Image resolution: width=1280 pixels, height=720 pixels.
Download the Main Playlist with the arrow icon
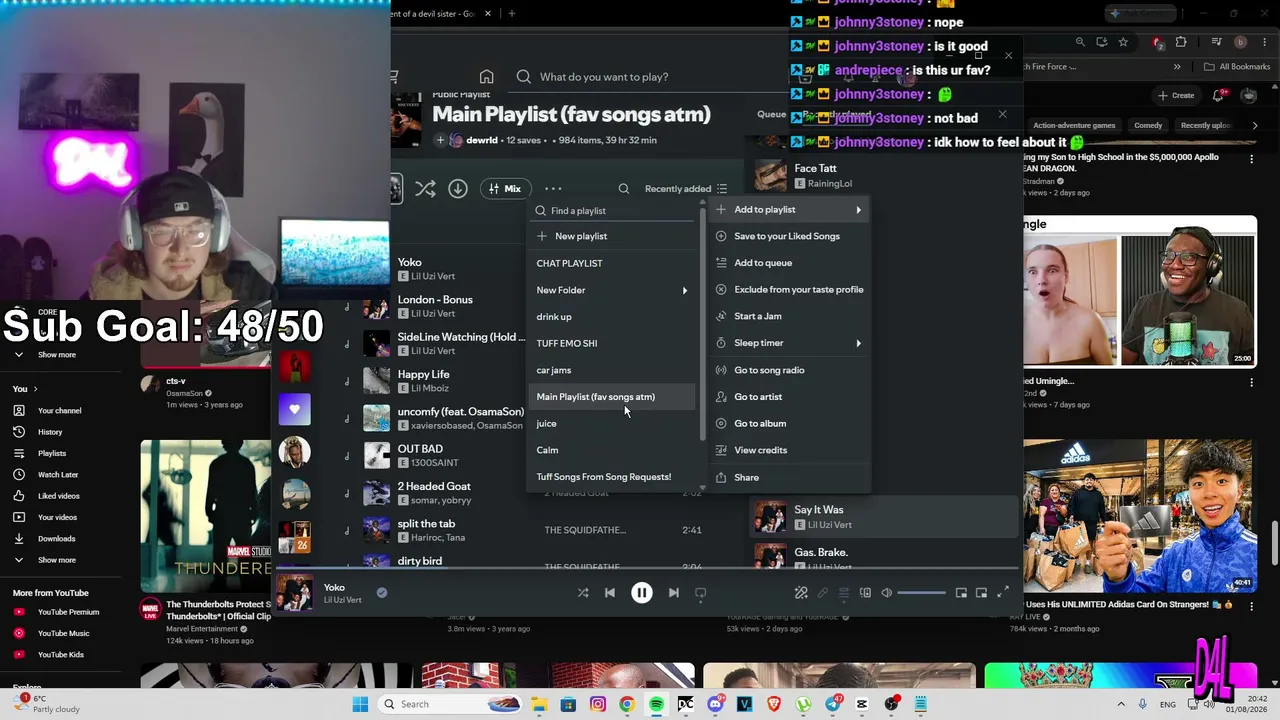point(458,189)
